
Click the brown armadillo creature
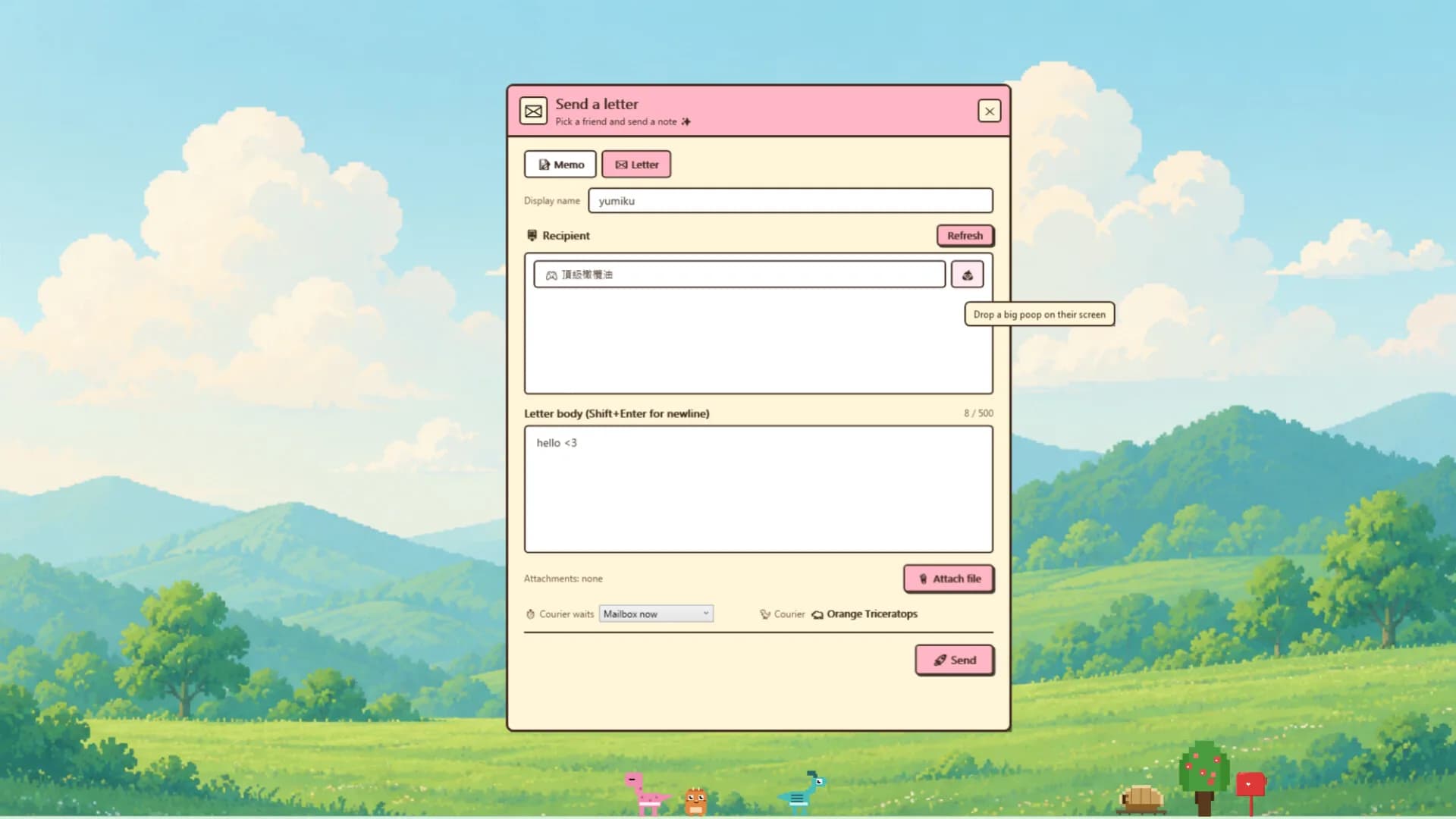coord(1142,799)
